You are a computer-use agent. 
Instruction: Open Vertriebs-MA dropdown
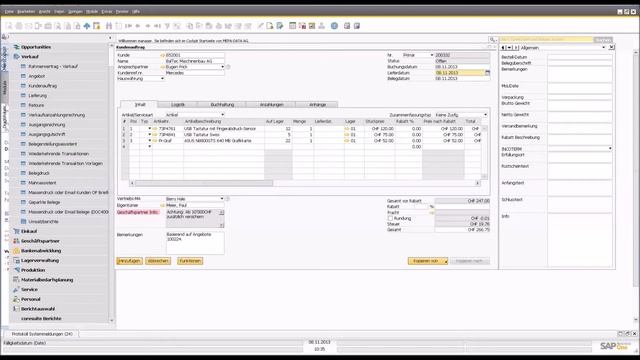[222, 199]
